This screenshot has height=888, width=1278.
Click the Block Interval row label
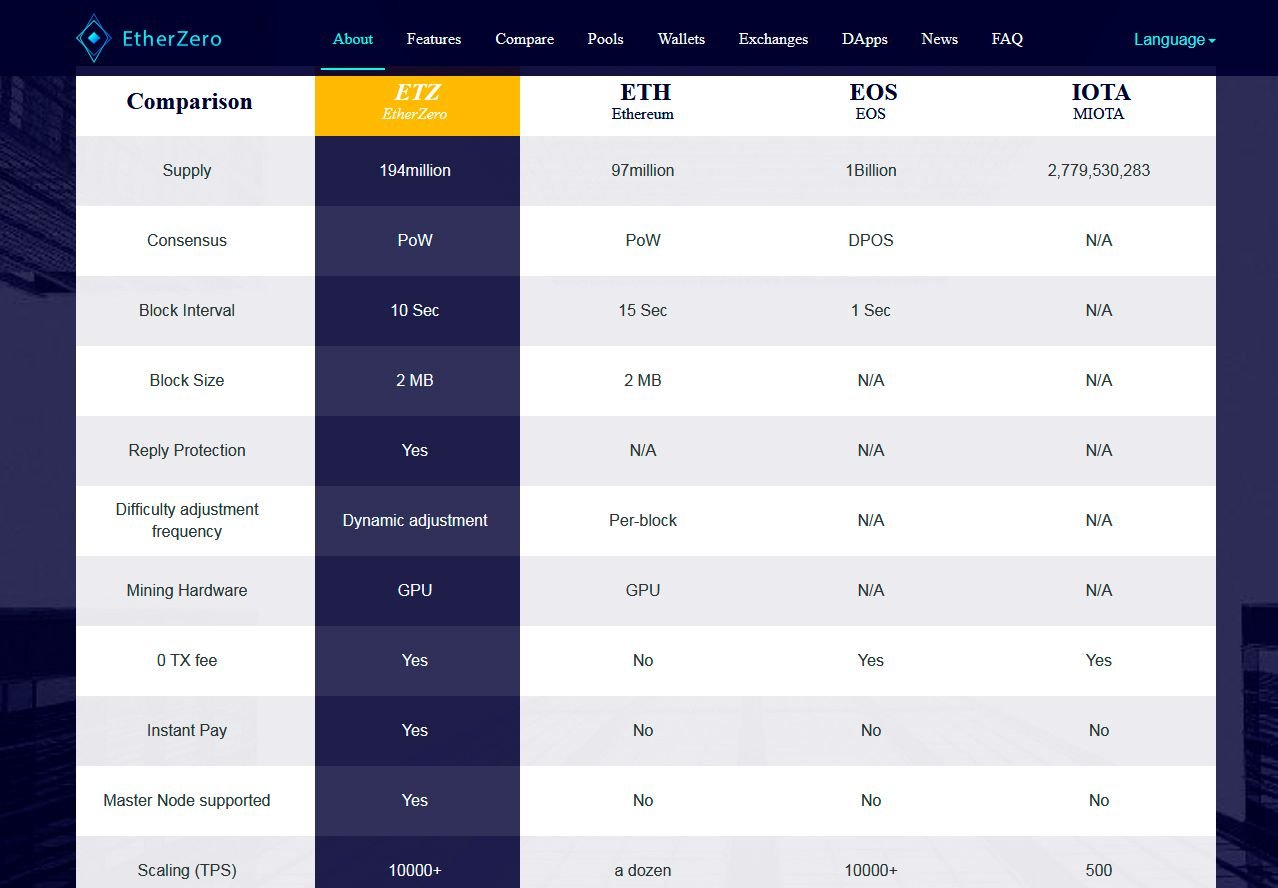tap(187, 311)
